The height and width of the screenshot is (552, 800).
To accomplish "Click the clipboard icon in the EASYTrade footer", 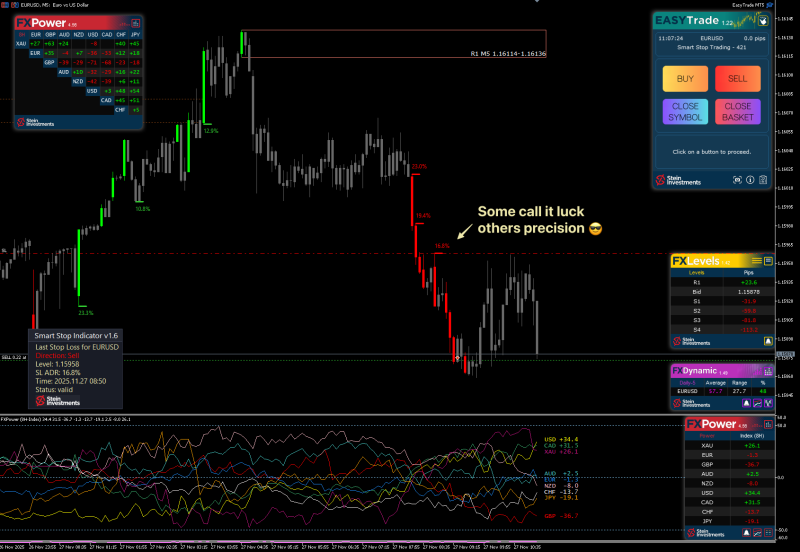I will click(x=763, y=180).
